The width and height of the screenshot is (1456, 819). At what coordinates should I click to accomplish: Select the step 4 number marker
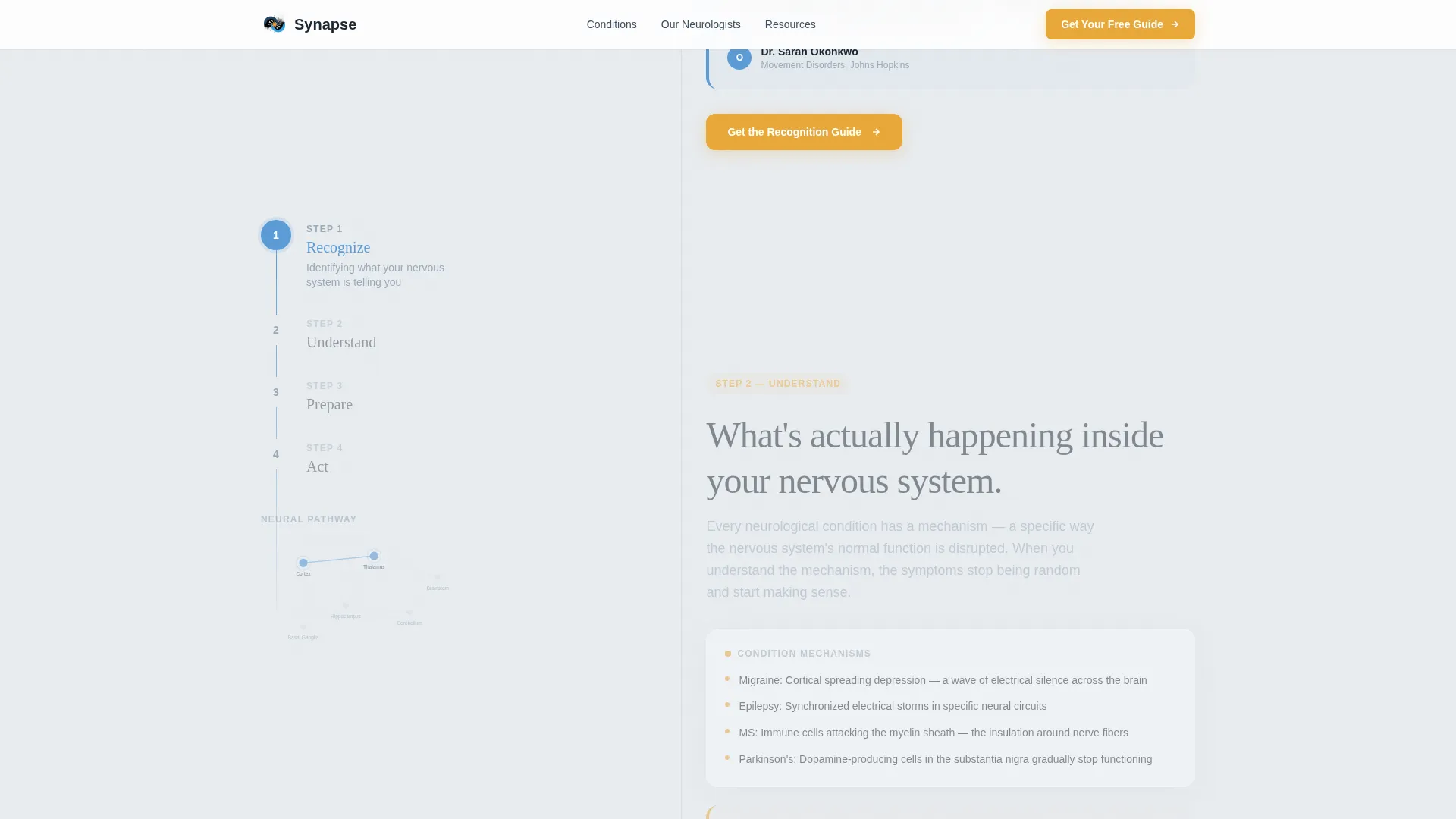click(276, 454)
